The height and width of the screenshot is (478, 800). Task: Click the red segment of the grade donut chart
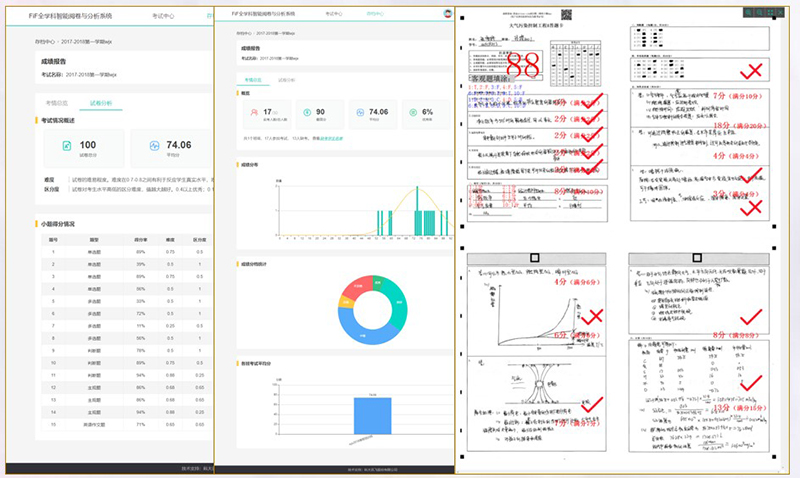point(356,287)
